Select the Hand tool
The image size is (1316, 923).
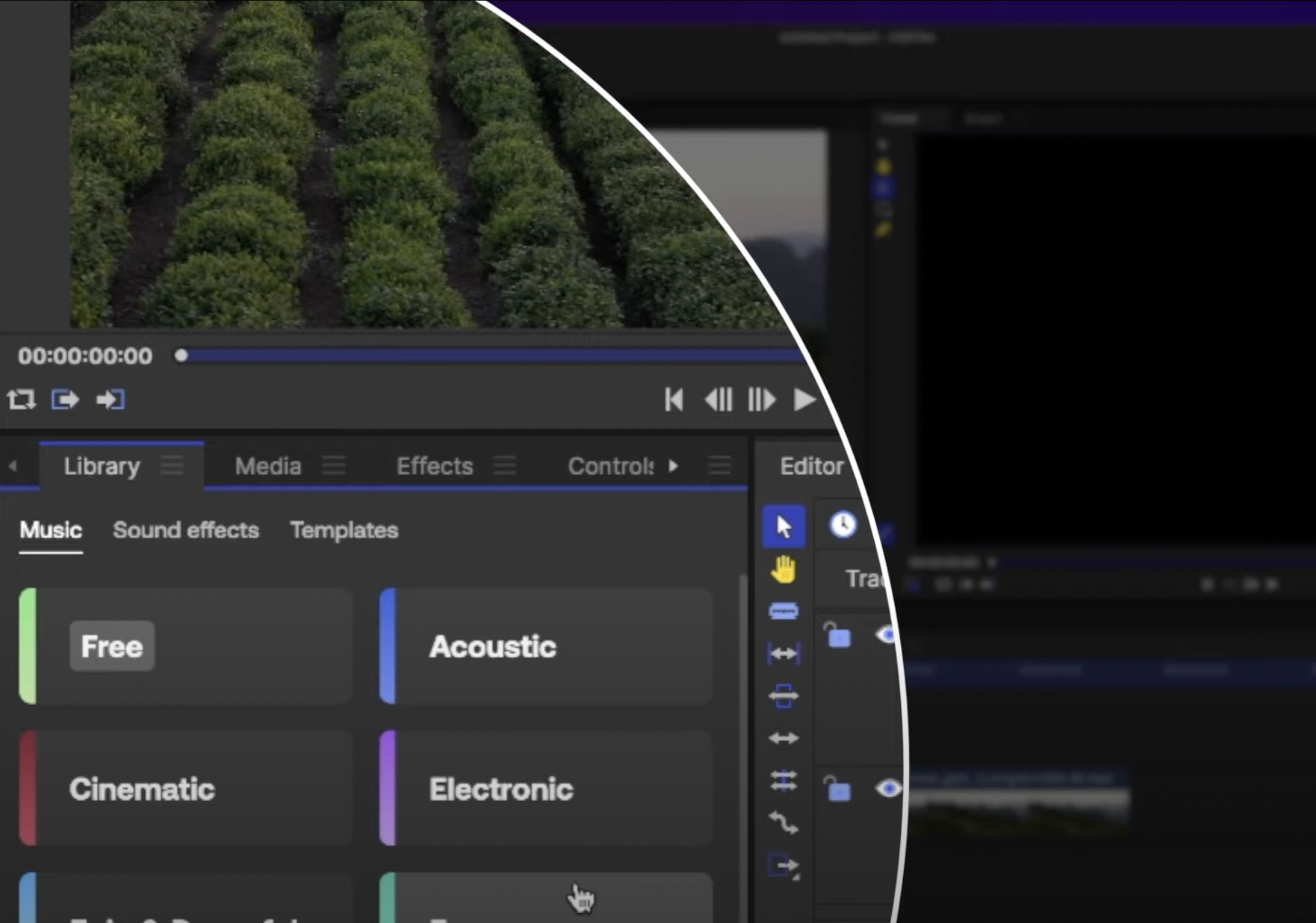pos(784,569)
